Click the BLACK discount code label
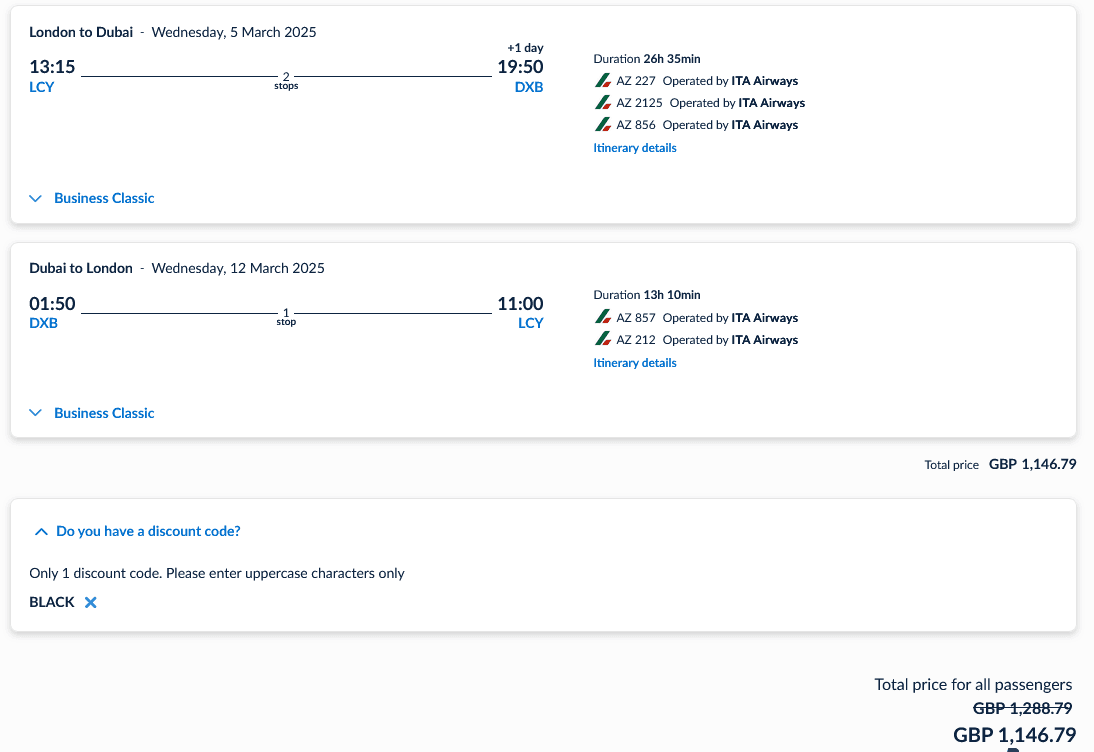 pyautogui.click(x=52, y=602)
